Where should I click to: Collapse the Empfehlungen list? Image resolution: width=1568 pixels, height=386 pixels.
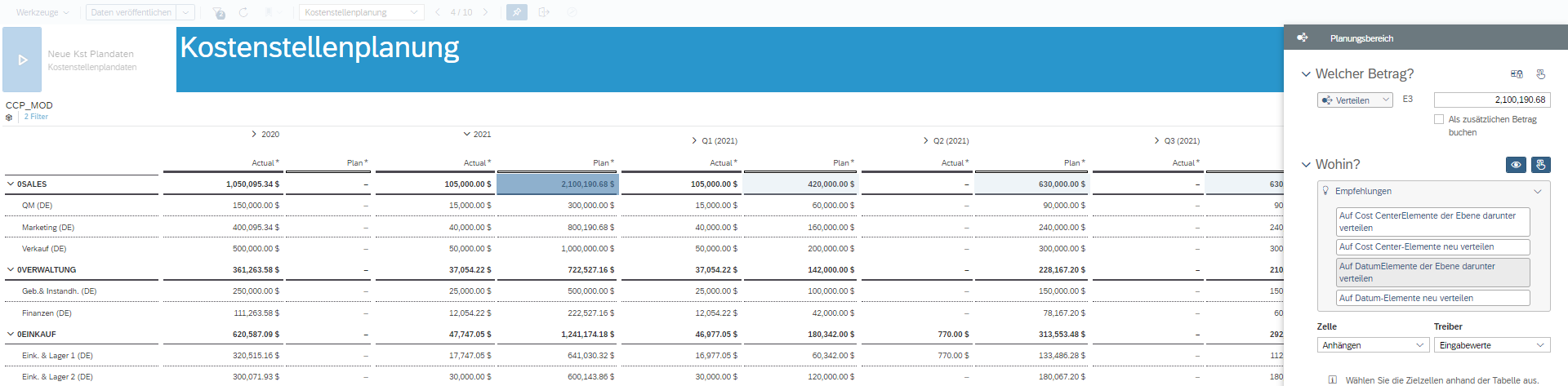point(1538,192)
